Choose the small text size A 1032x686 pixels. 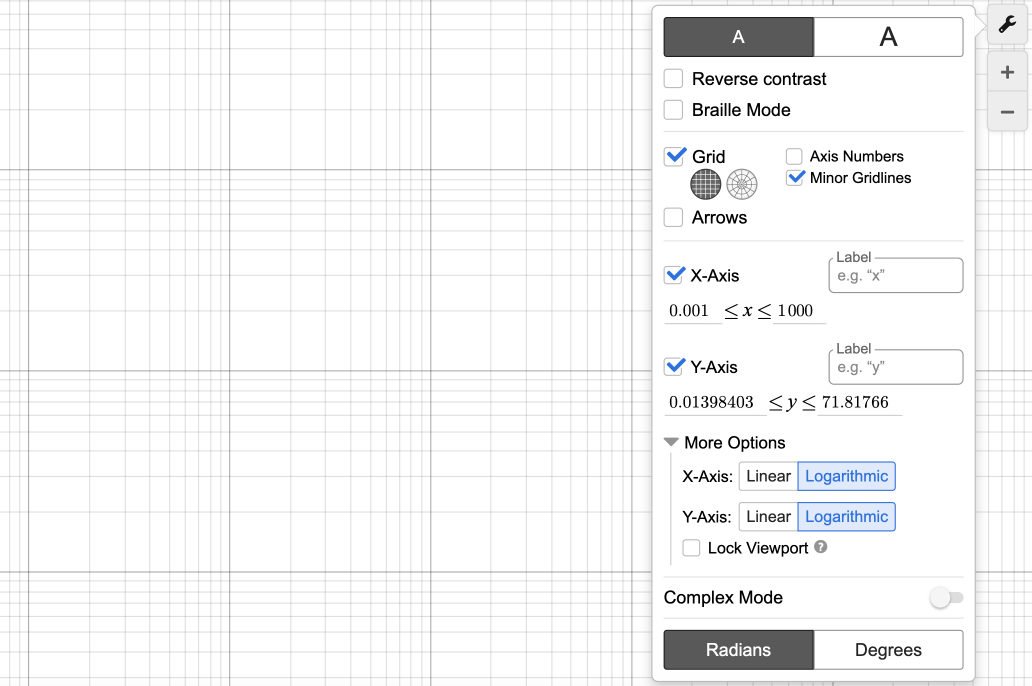pyautogui.click(x=738, y=37)
